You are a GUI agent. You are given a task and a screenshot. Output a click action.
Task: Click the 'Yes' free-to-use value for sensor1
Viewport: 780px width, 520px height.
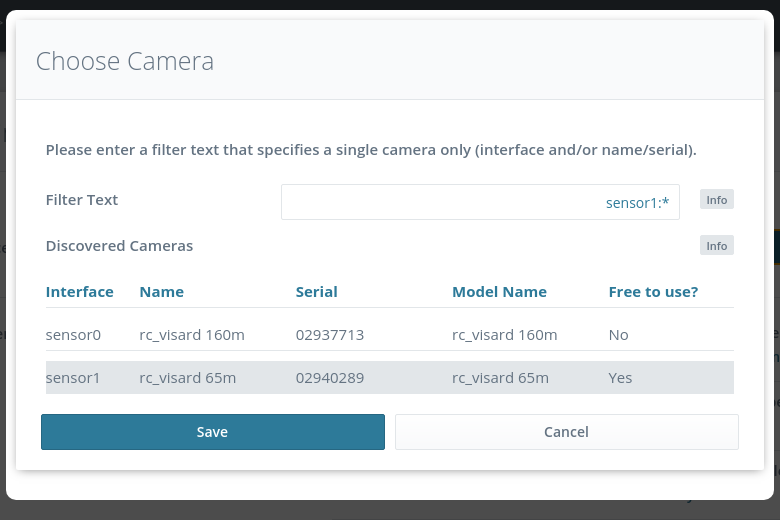620,378
